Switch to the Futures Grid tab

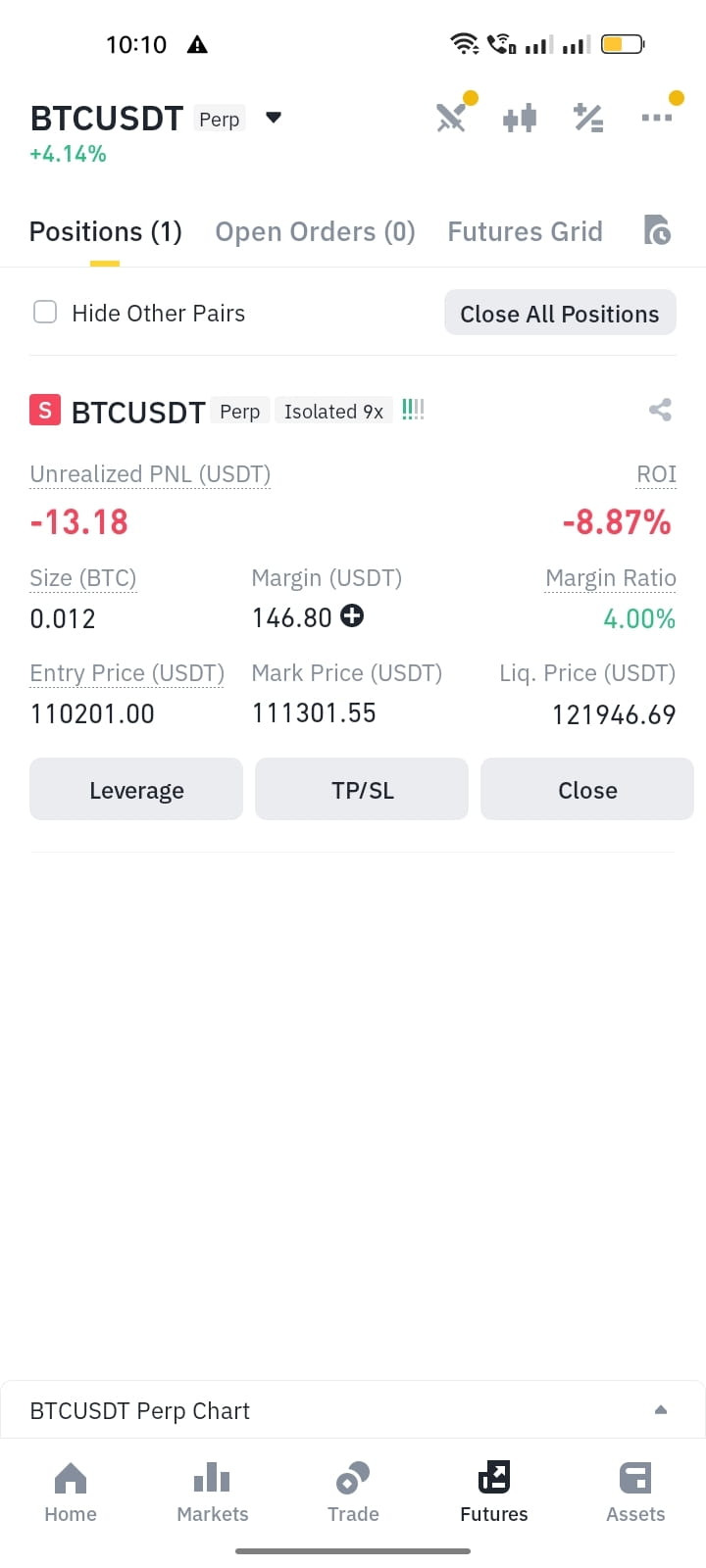(526, 232)
